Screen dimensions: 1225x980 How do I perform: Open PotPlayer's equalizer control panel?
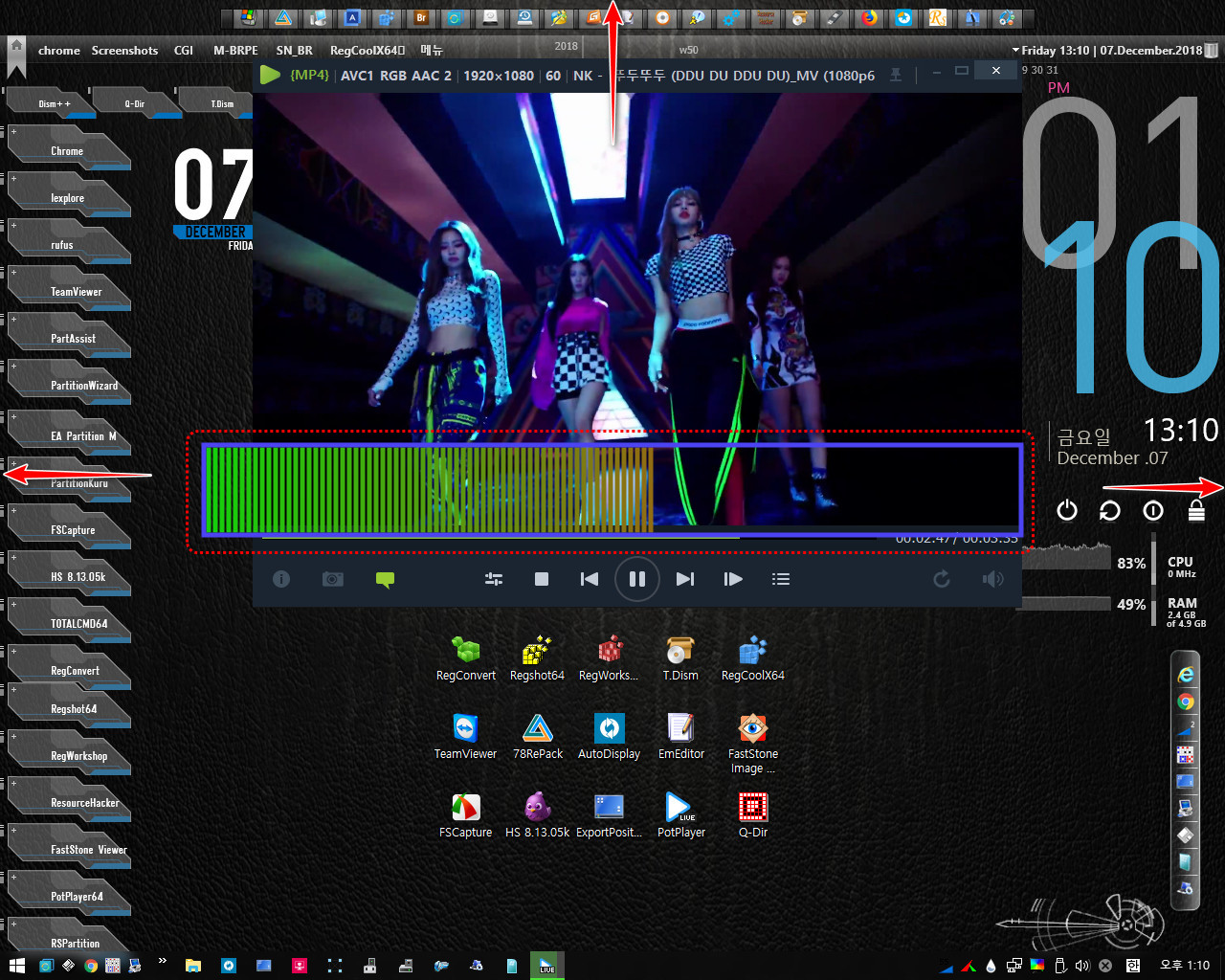click(494, 579)
